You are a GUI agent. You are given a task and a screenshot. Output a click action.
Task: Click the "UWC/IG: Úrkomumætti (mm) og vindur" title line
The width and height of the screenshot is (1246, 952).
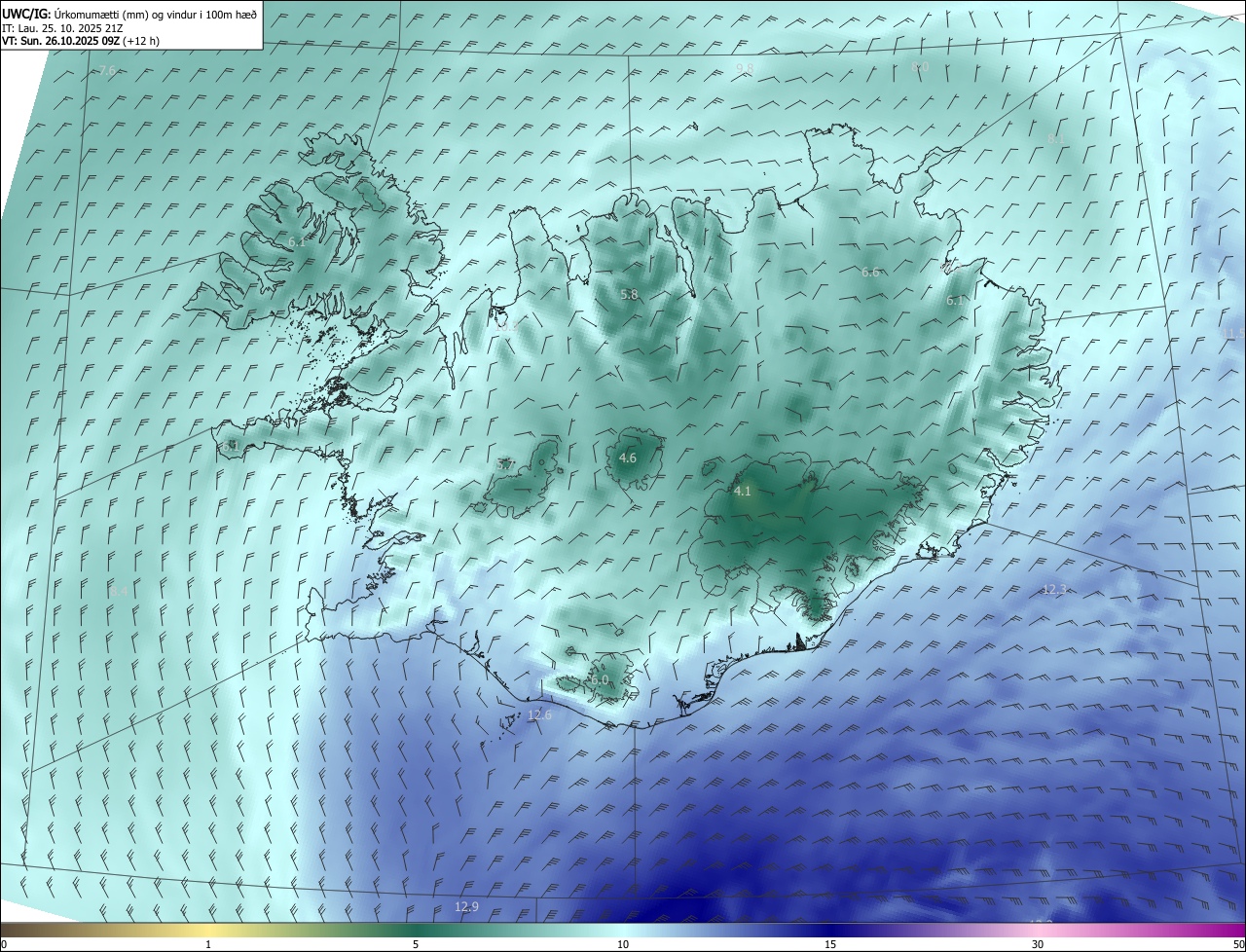pos(129,15)
